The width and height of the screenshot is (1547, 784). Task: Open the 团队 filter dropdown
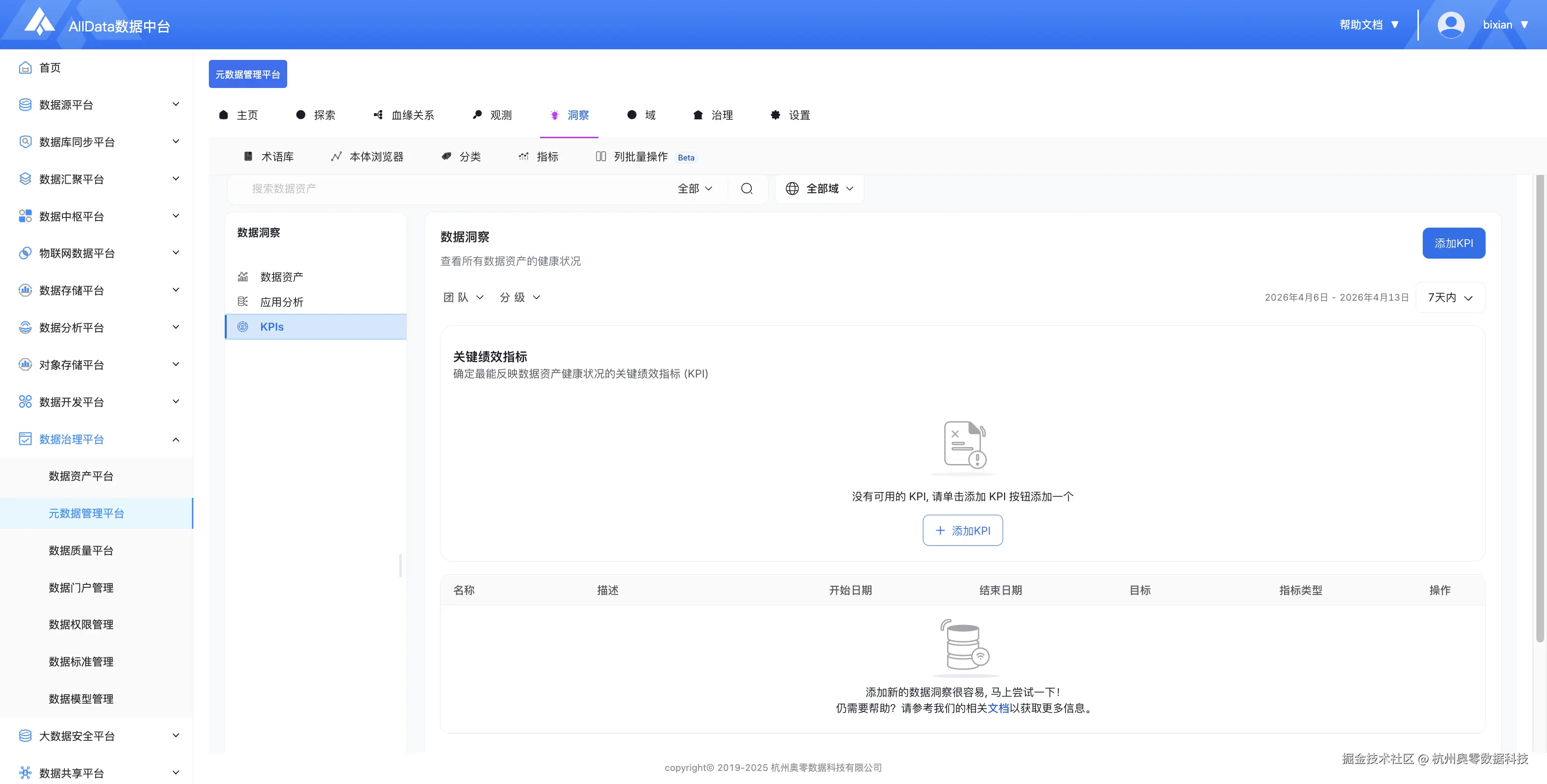[463, 298]
